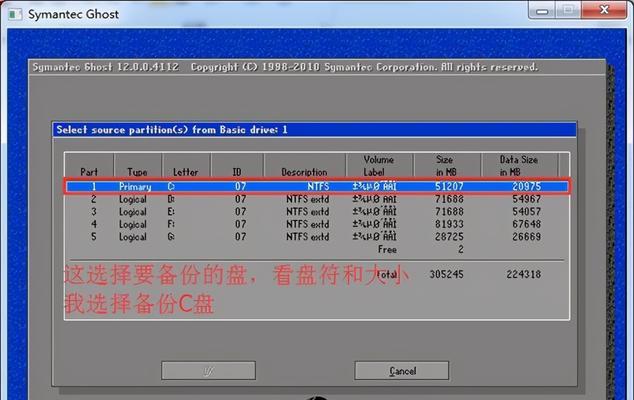Click the Letter column header
The image size is (634, 400).
click(x=186, y=172)
